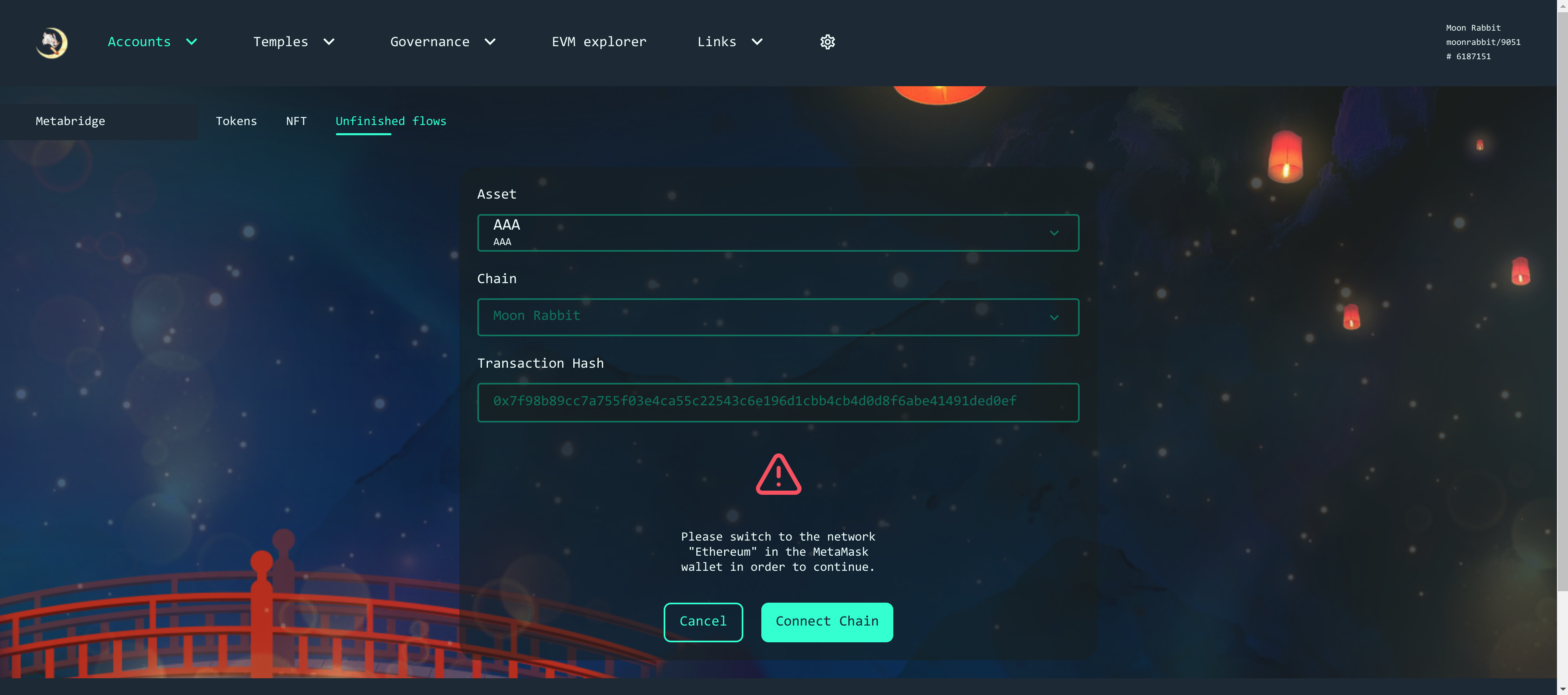Click the Accounts menu label
Image resolution: width=1568 pixels, height=695 pixels.
point(139,42)
